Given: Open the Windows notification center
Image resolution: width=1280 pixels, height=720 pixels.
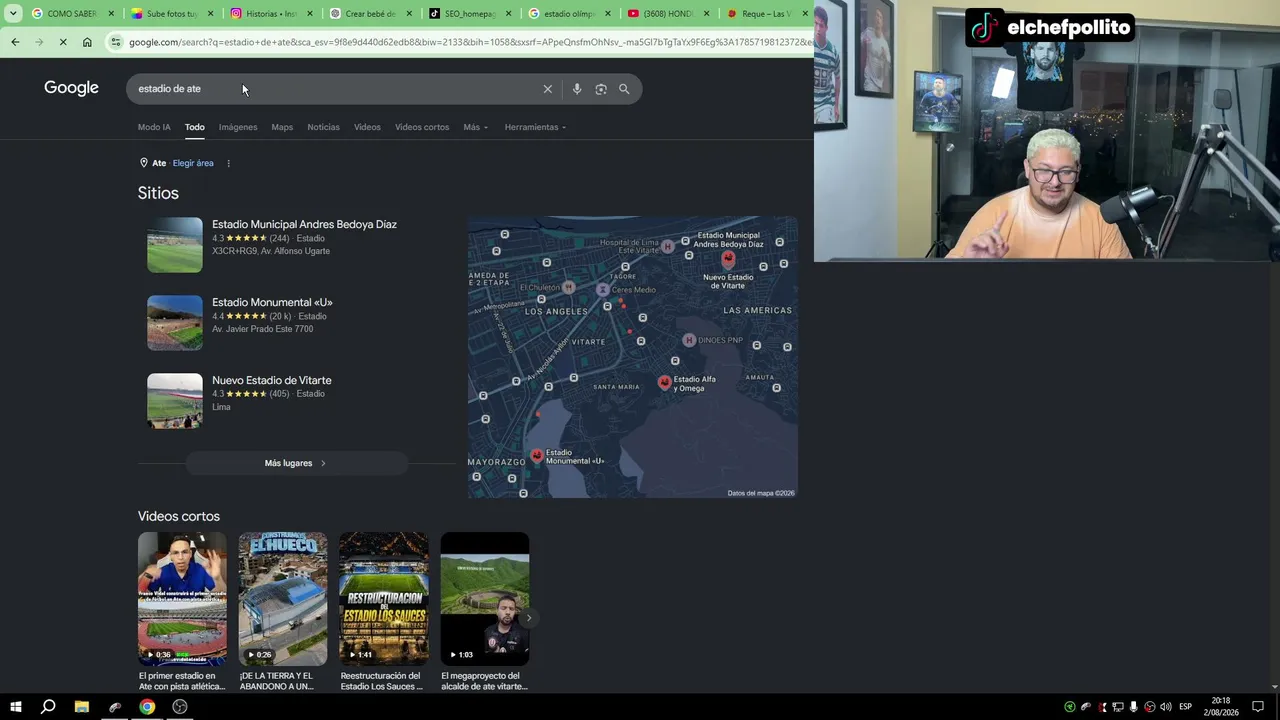Looking at the screenshot, I should tap(1258, 707).
